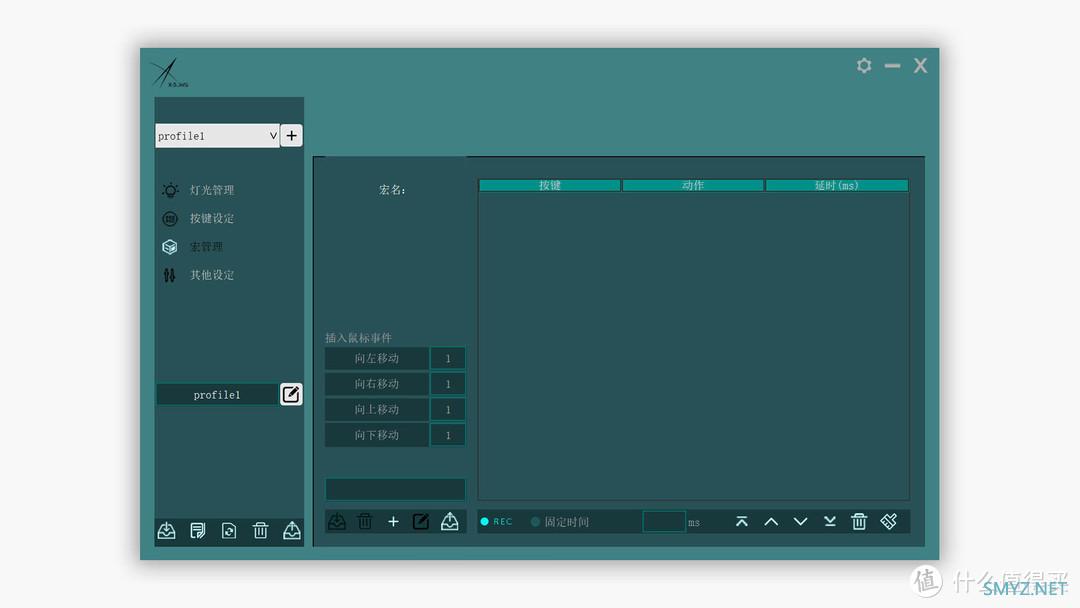Delete profile with sidebar trash icon
1080x608 pixels.
pos(260,530)
